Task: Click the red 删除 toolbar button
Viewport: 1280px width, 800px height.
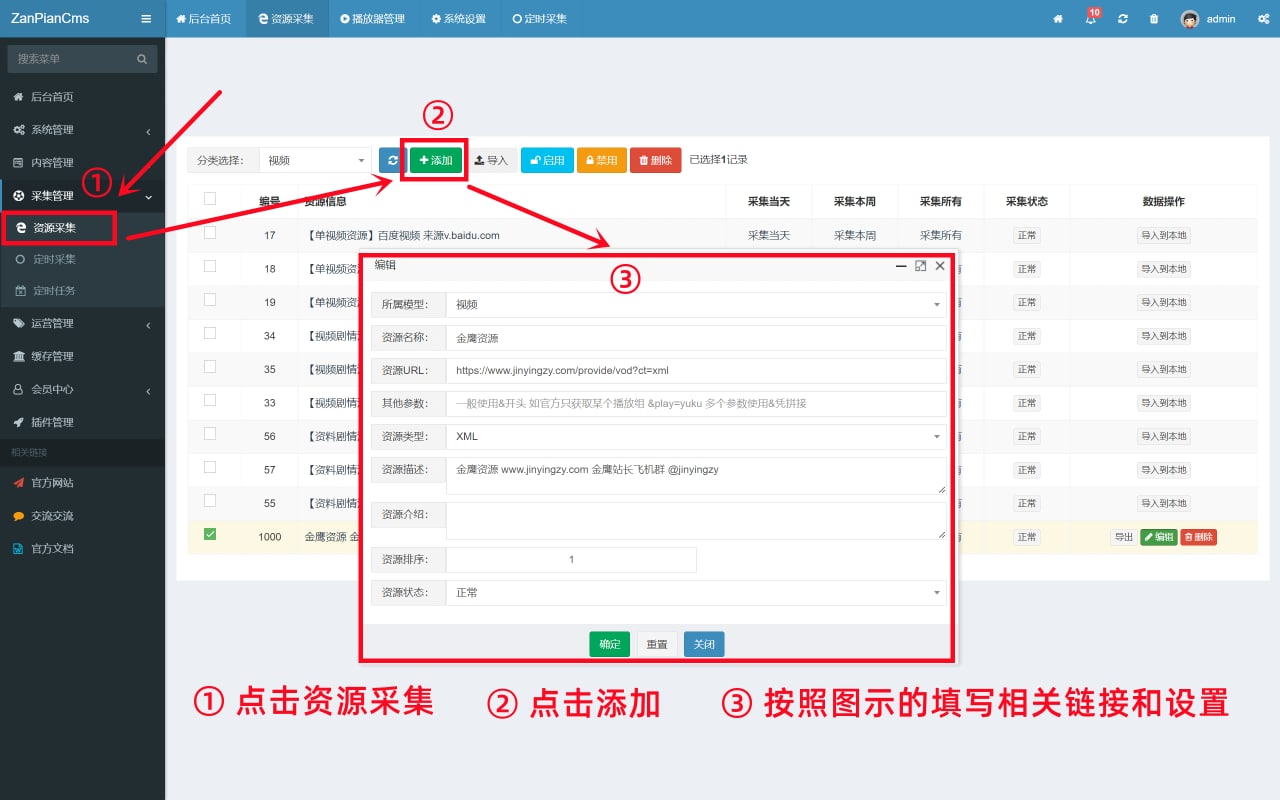Action: tap(655, 160)
